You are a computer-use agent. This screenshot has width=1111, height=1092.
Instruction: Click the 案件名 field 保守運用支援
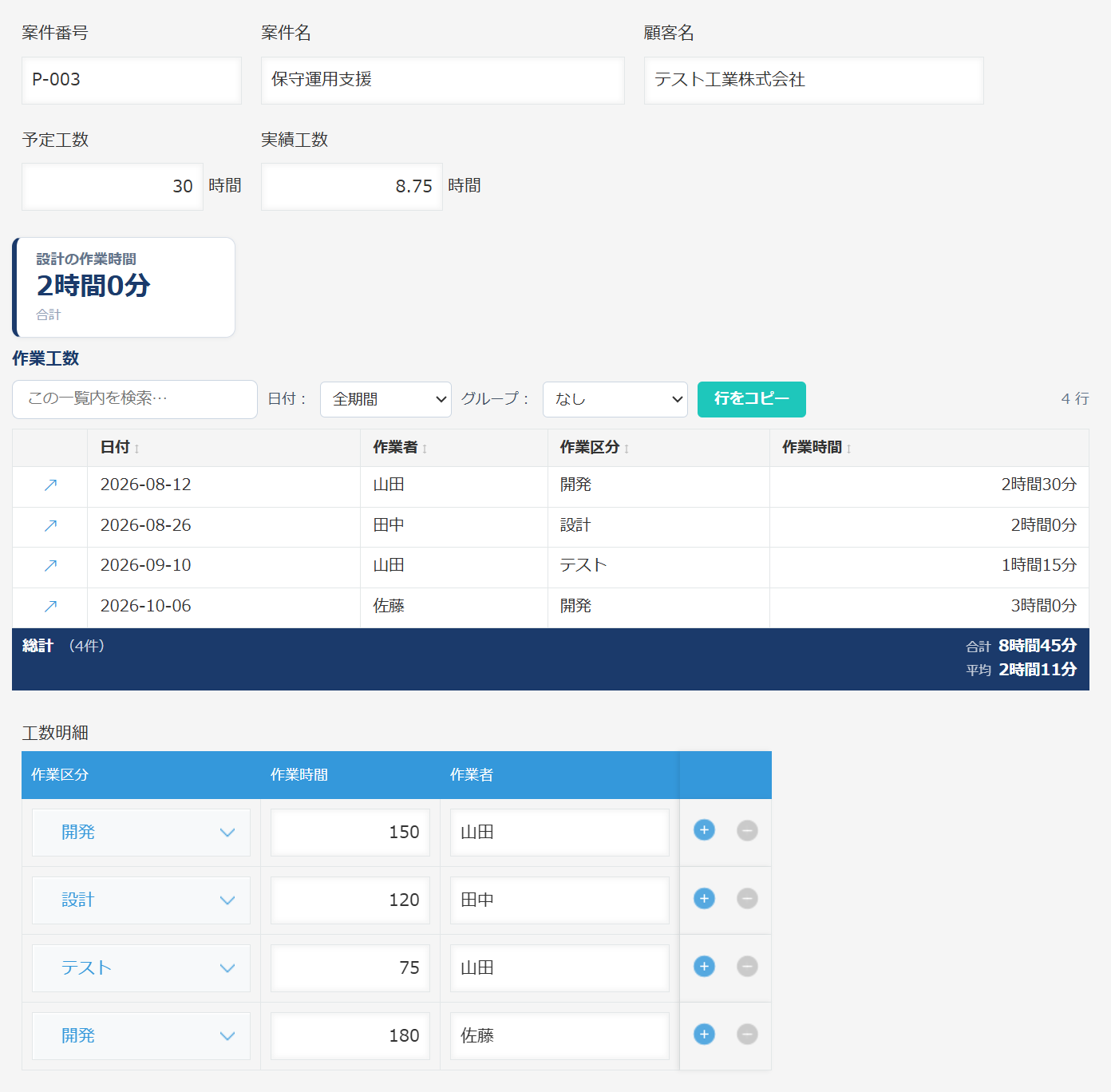443,80
